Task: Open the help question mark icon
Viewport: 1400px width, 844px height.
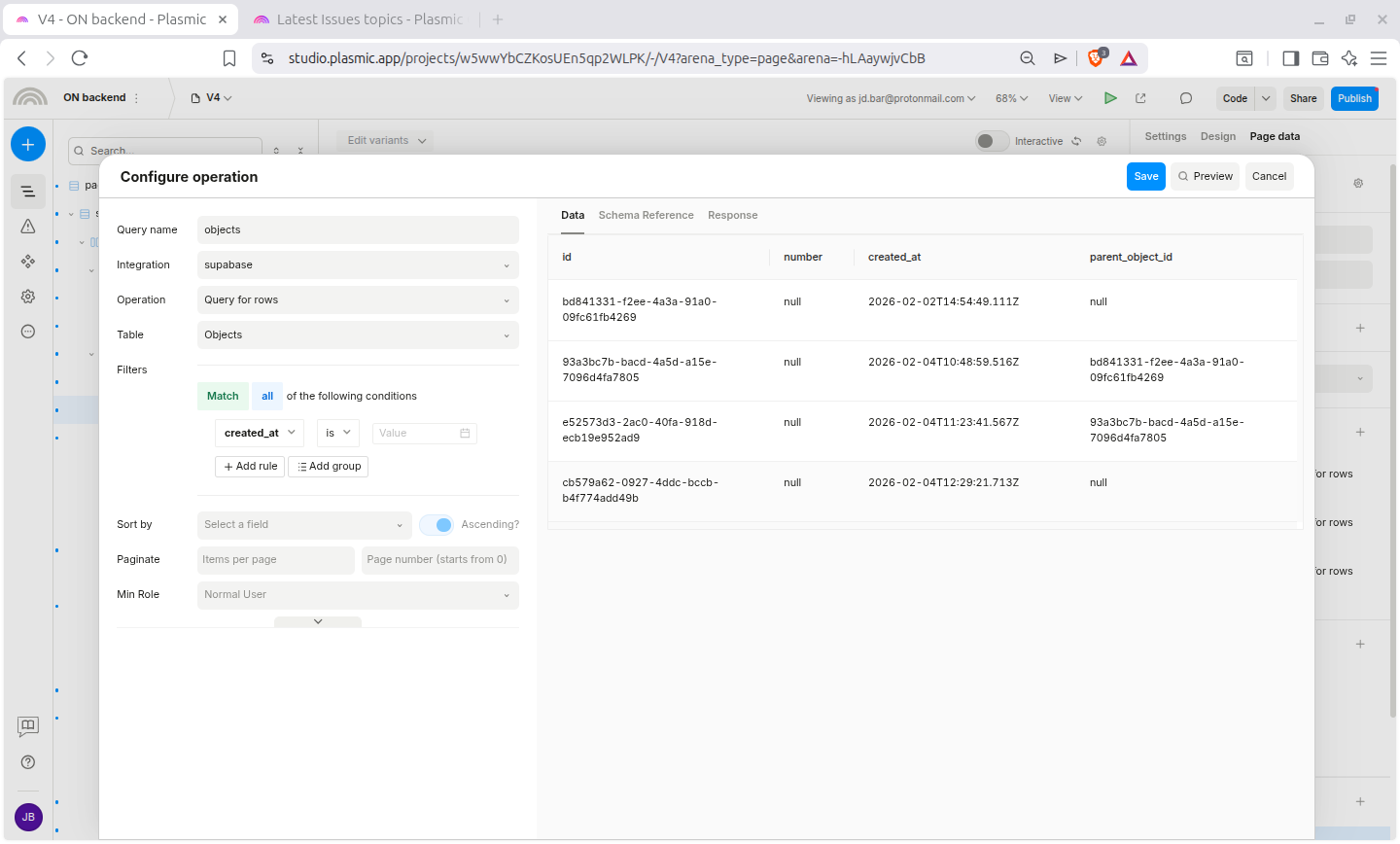Action: [28, 762]
